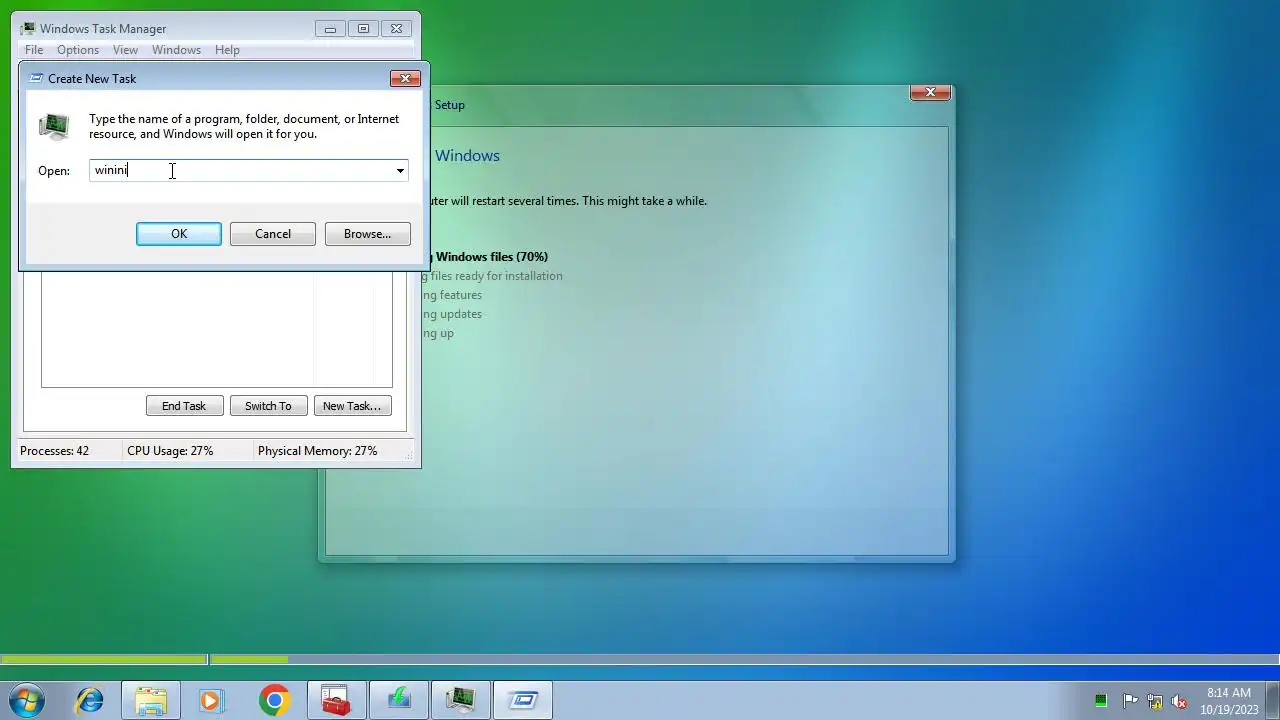This screenshot has height=720, width=1280.
Task: Launch Google Chrome from the taskbar
Action: pos(274,700)
